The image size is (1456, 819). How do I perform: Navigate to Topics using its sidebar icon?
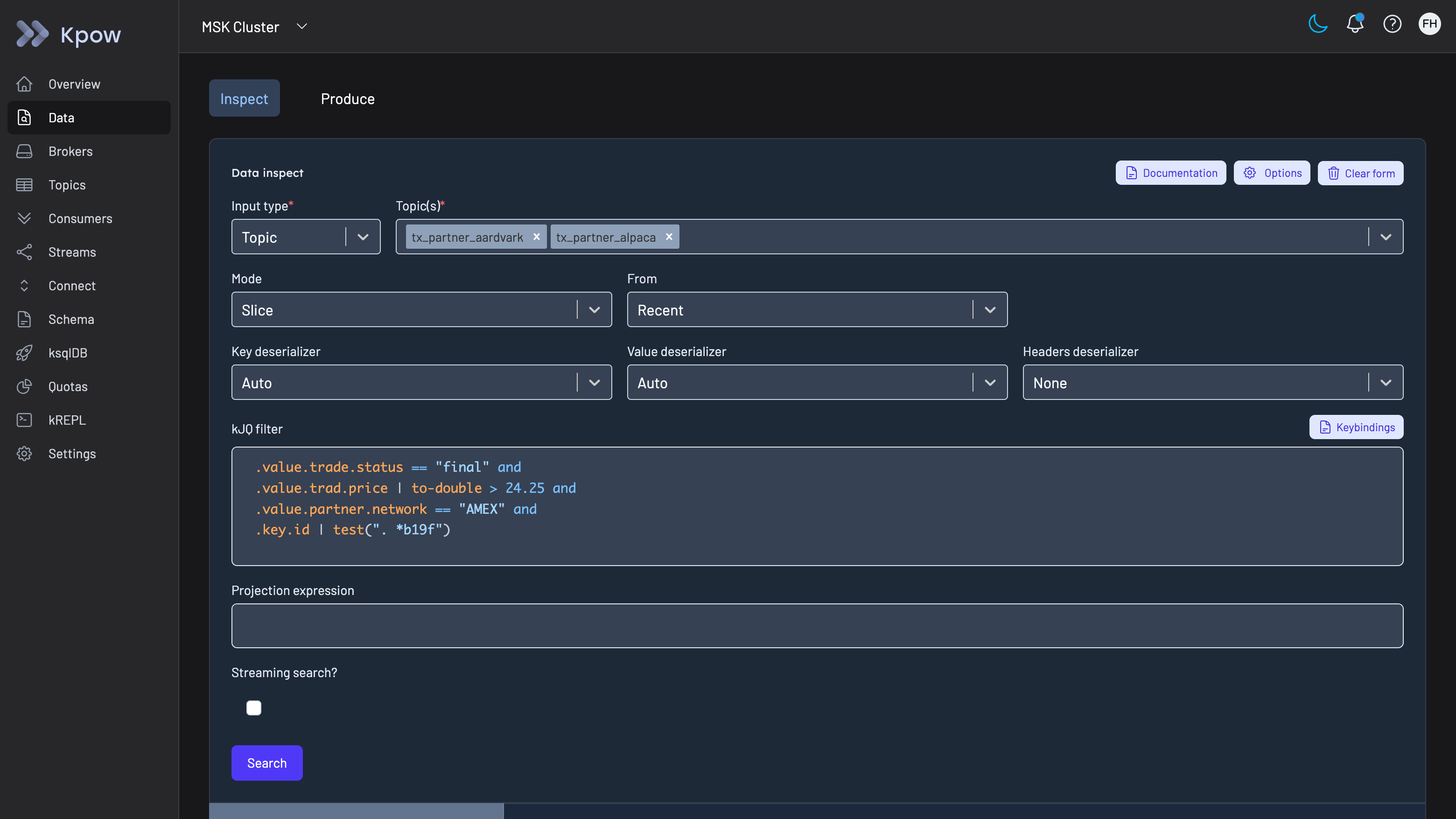25,185
